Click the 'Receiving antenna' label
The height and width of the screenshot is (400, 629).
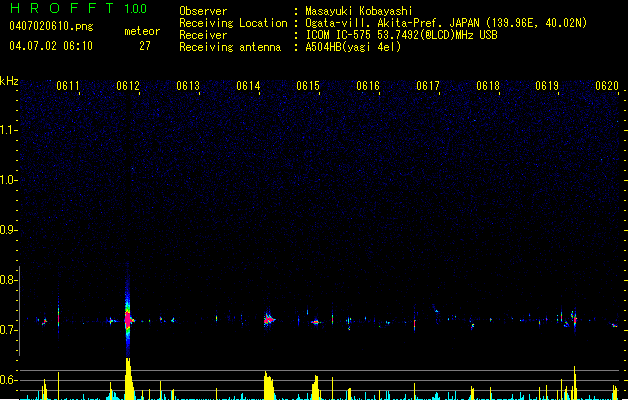[x=230, y=47]
